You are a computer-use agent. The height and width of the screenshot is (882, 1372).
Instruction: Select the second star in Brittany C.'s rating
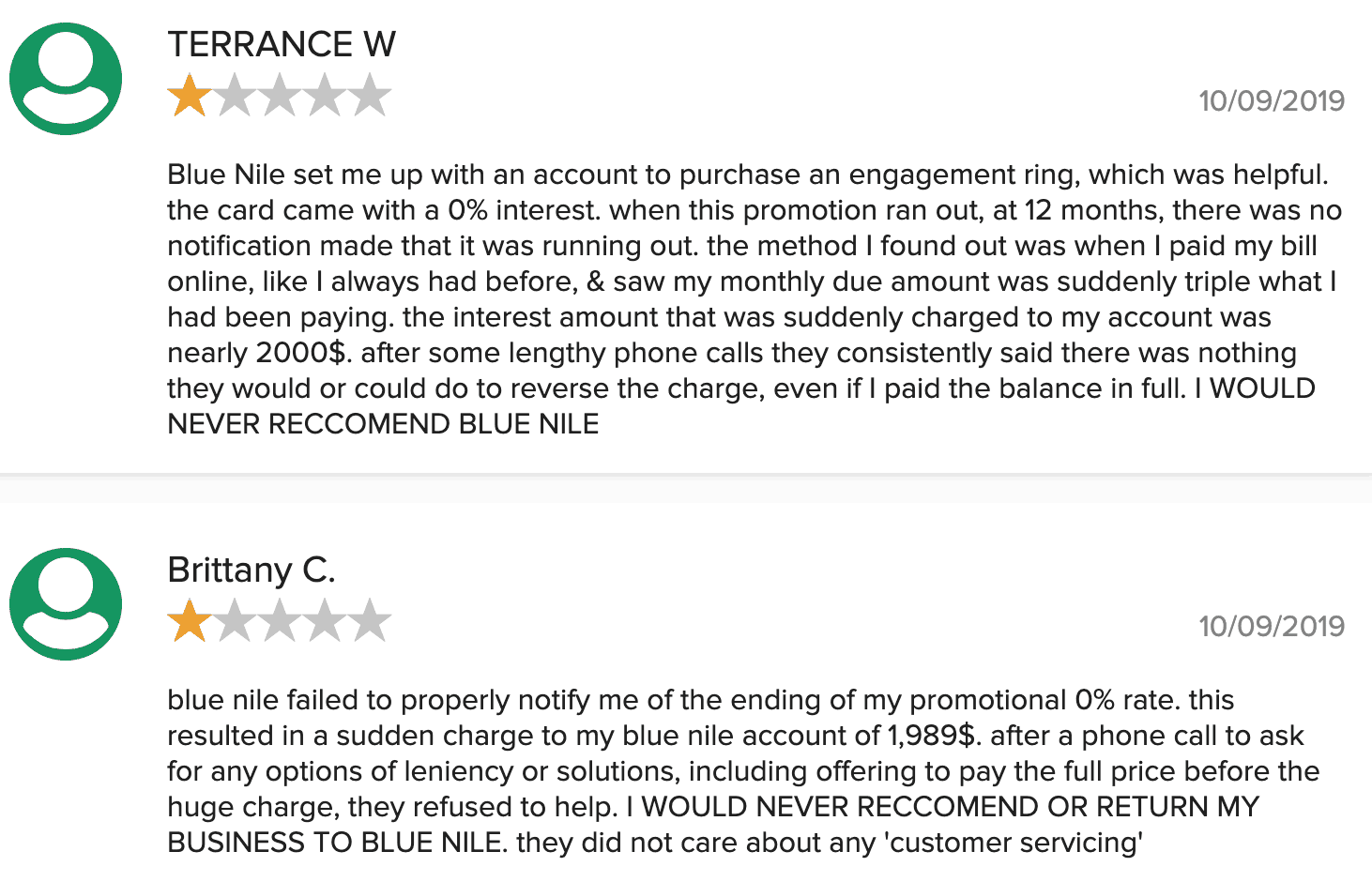tap(235, 621)
